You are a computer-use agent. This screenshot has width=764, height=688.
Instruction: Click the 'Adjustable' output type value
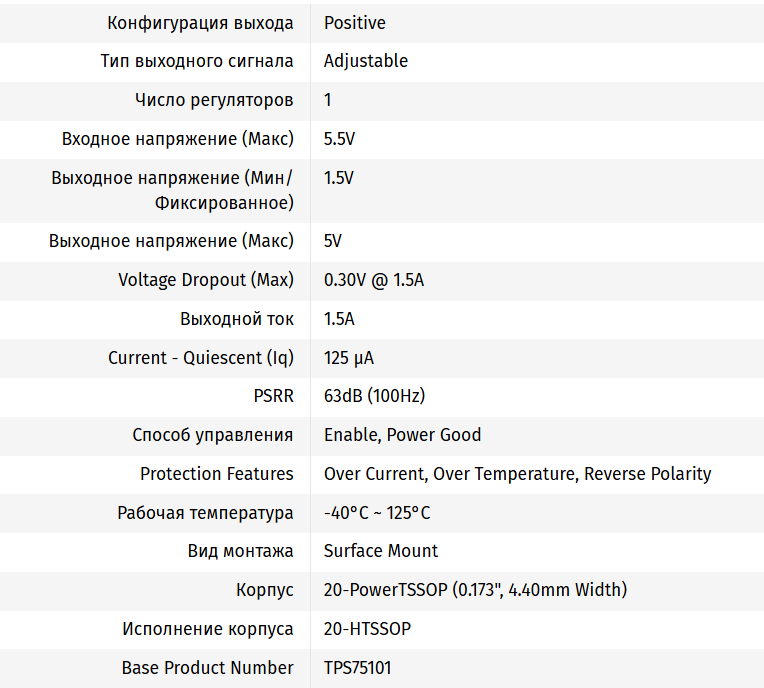click(366, 61)
